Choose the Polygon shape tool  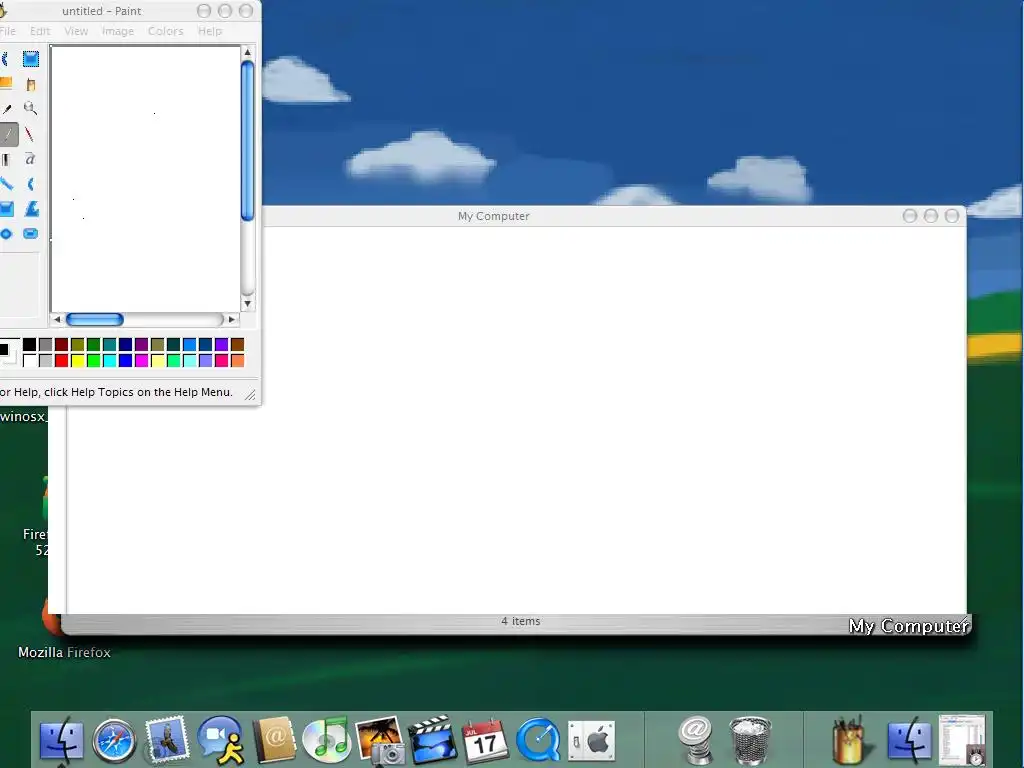[x=31, y=209]
